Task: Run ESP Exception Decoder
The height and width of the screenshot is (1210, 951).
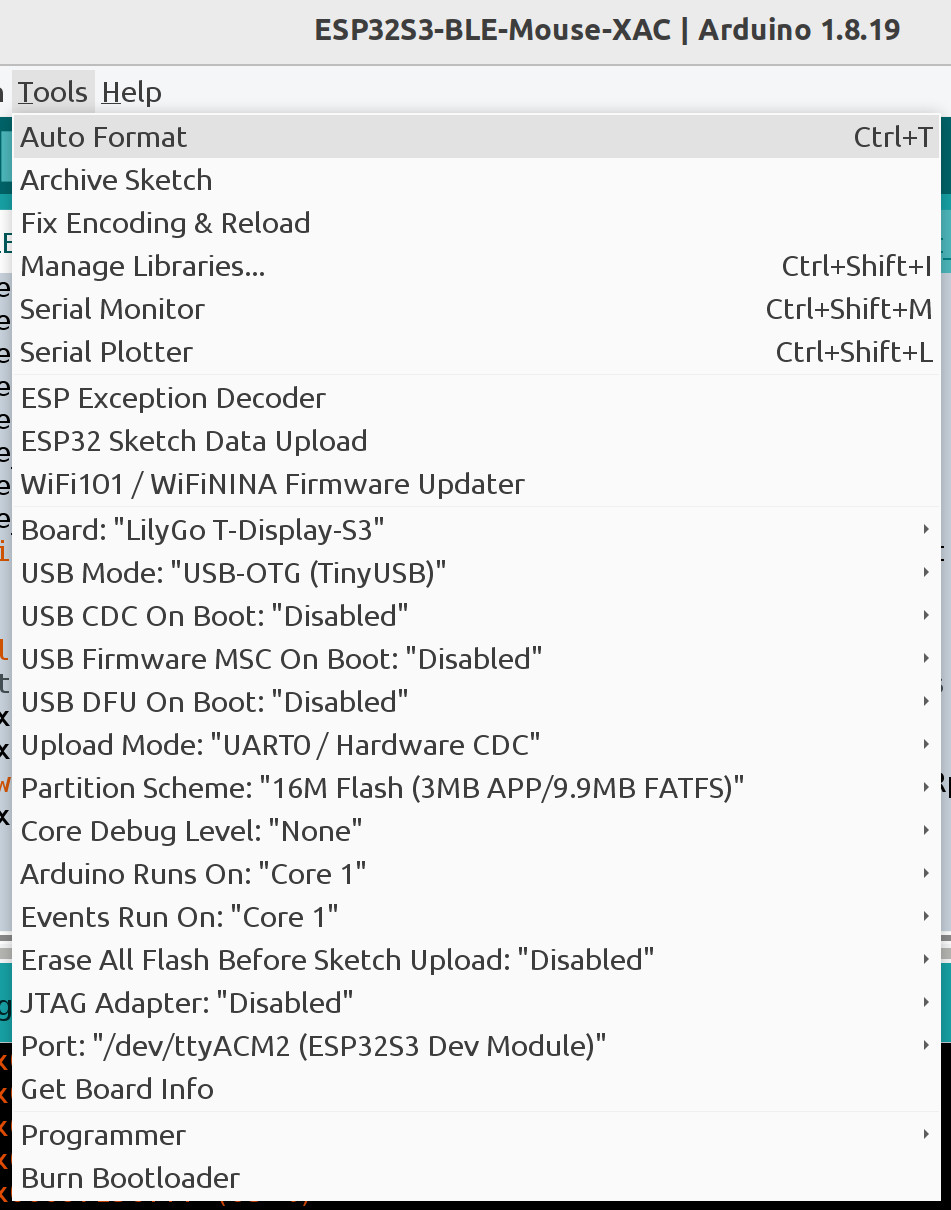Action: [x=476, y=398]
